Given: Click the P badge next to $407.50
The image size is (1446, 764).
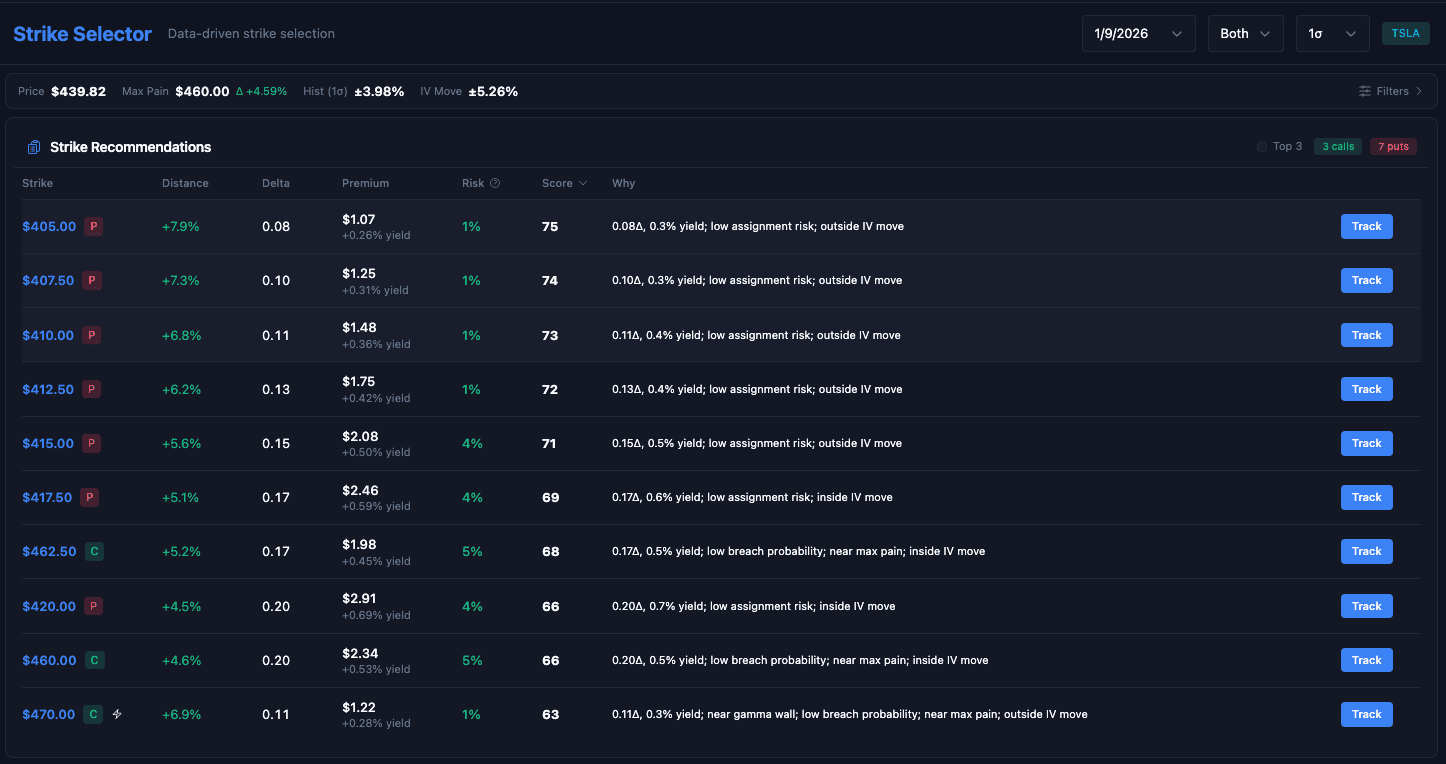Looking at the screenshot, I should point(92,281).
